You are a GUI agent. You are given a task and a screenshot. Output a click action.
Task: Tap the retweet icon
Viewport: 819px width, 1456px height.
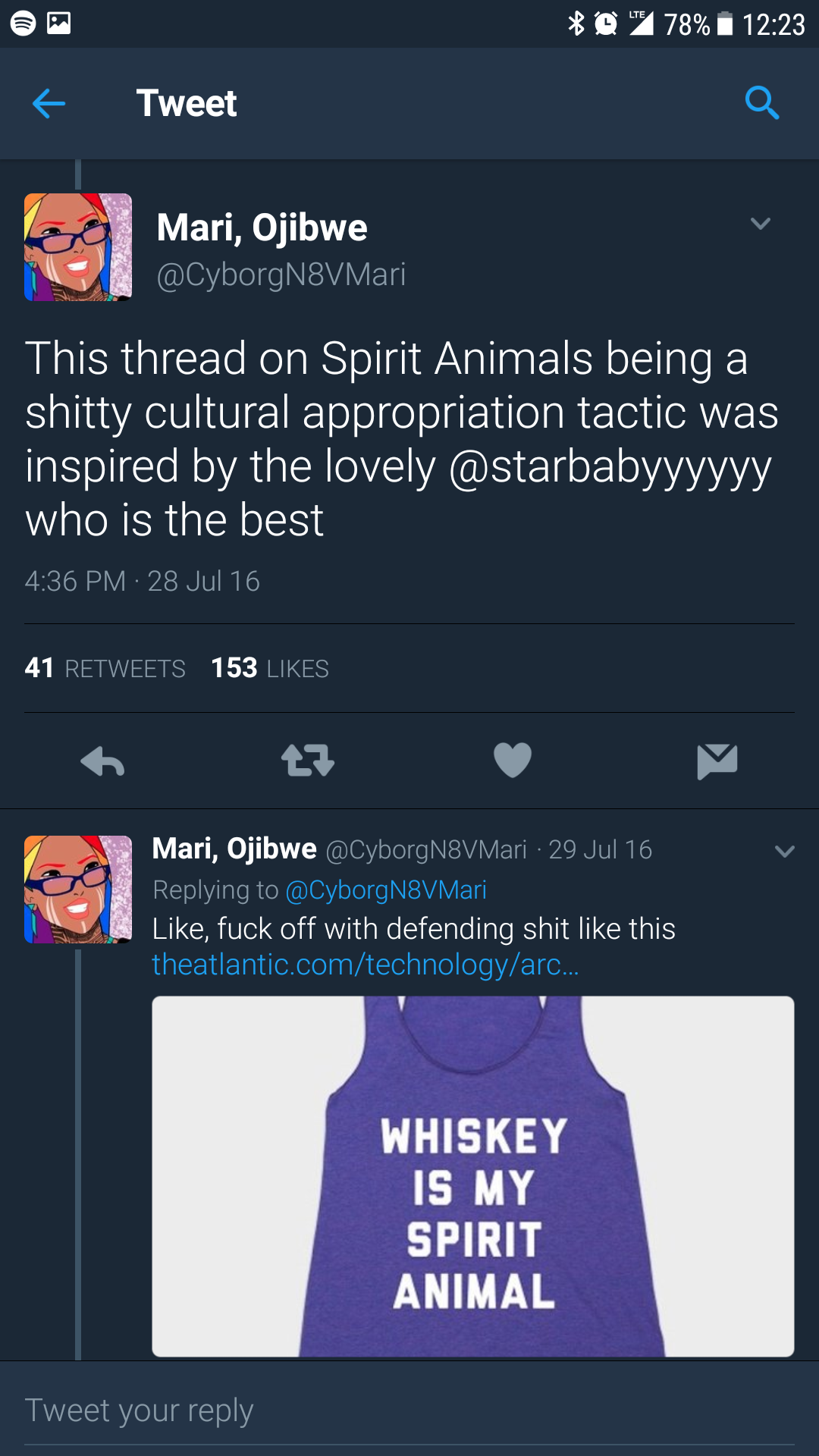307,761
